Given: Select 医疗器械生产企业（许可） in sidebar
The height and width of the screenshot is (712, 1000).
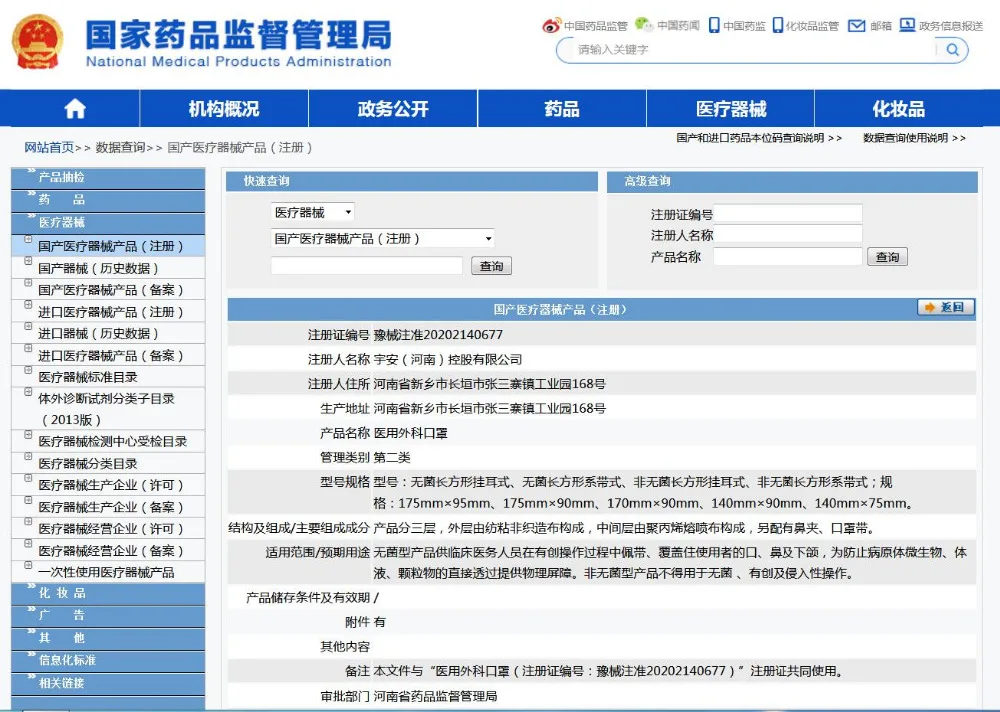Looking at the screenshot, I should click(x=110, y=485).
